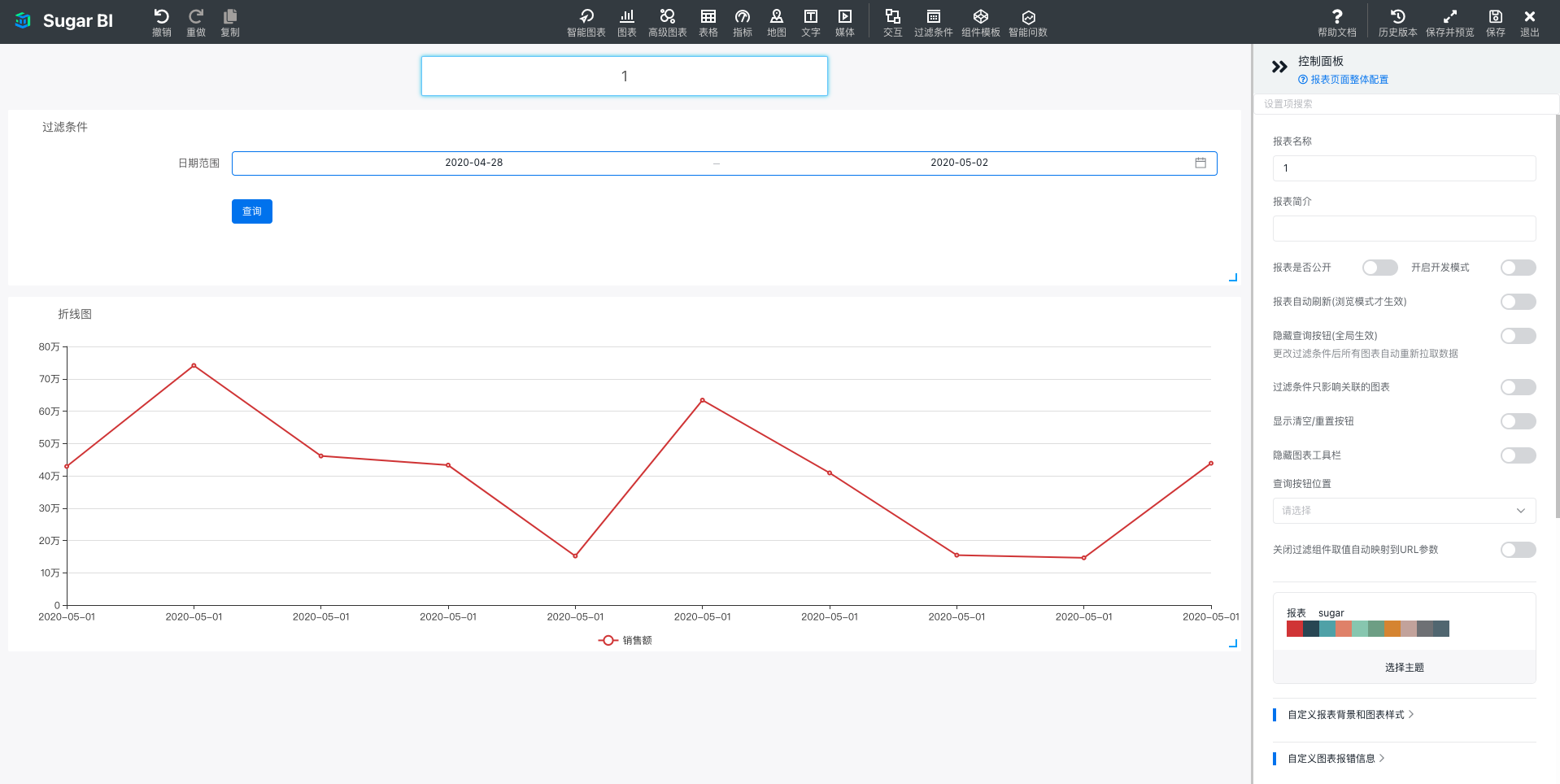Viewport: 1560px width, 784px height.
Task: Open filter conditions (过滤条件) tool
Action: [934, 22]
